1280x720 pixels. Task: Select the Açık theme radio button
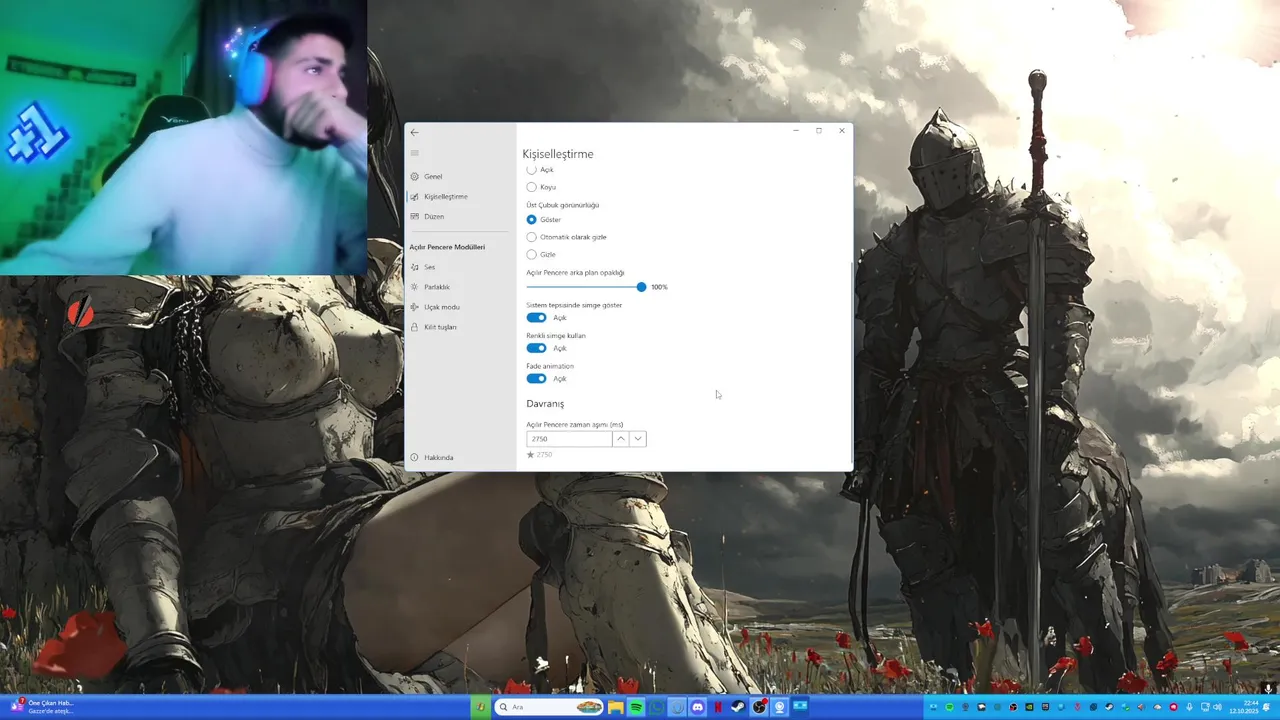pos(531,170)
